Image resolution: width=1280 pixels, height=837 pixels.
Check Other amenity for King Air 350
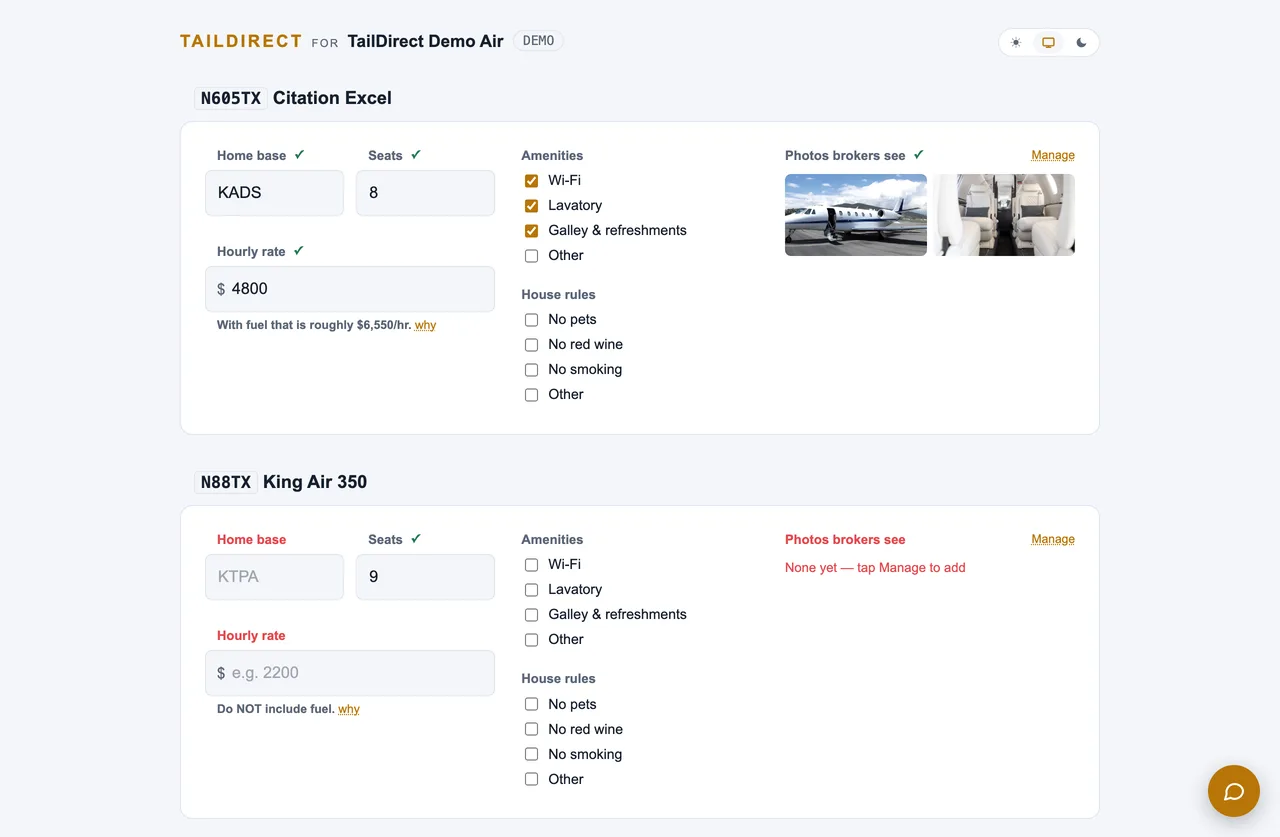tap(532, 640)
